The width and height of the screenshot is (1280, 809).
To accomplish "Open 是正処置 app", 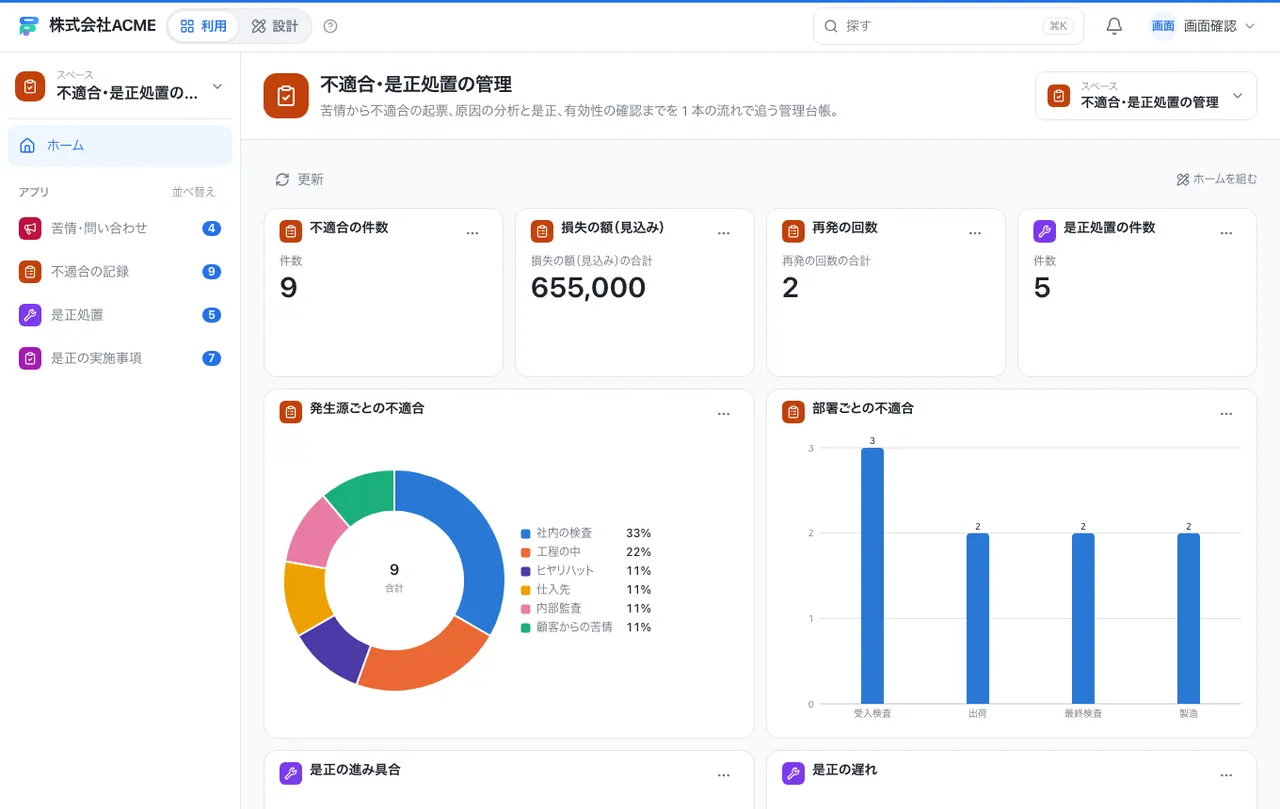I will pyautogui.click(x=120, y=314).
